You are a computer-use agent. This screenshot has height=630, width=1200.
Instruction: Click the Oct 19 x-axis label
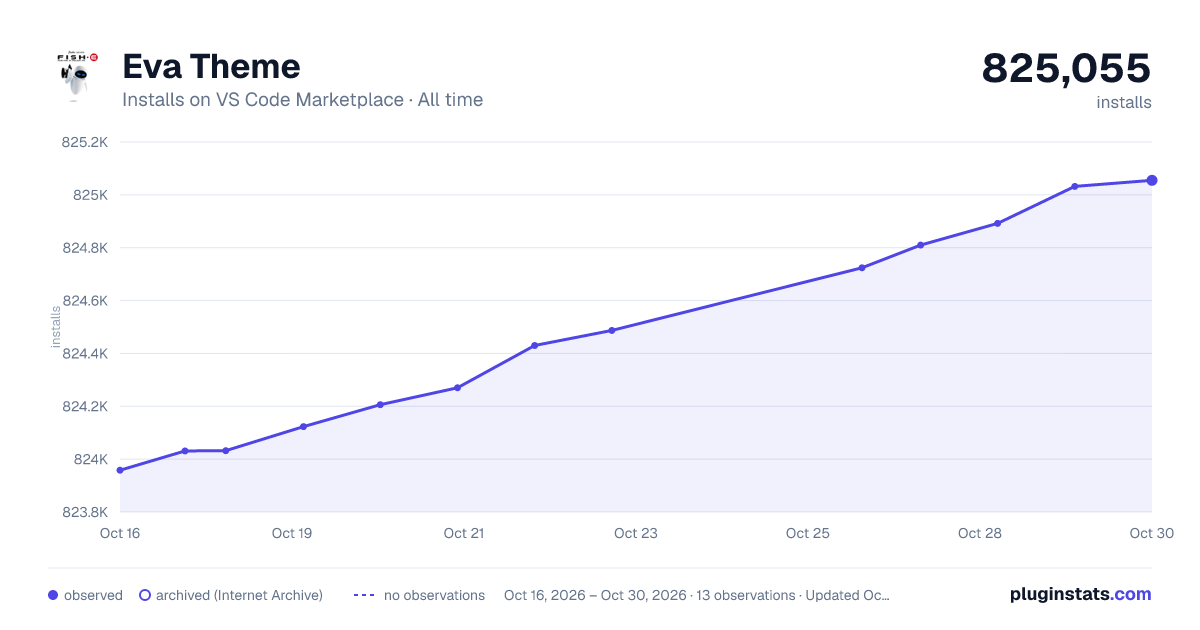[292, 533]
